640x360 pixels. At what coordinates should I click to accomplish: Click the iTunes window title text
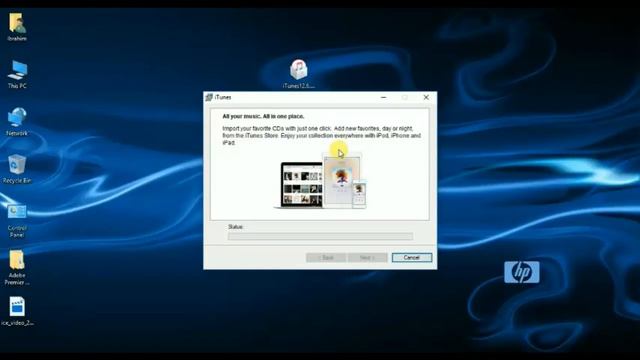[x=223, y=97]
